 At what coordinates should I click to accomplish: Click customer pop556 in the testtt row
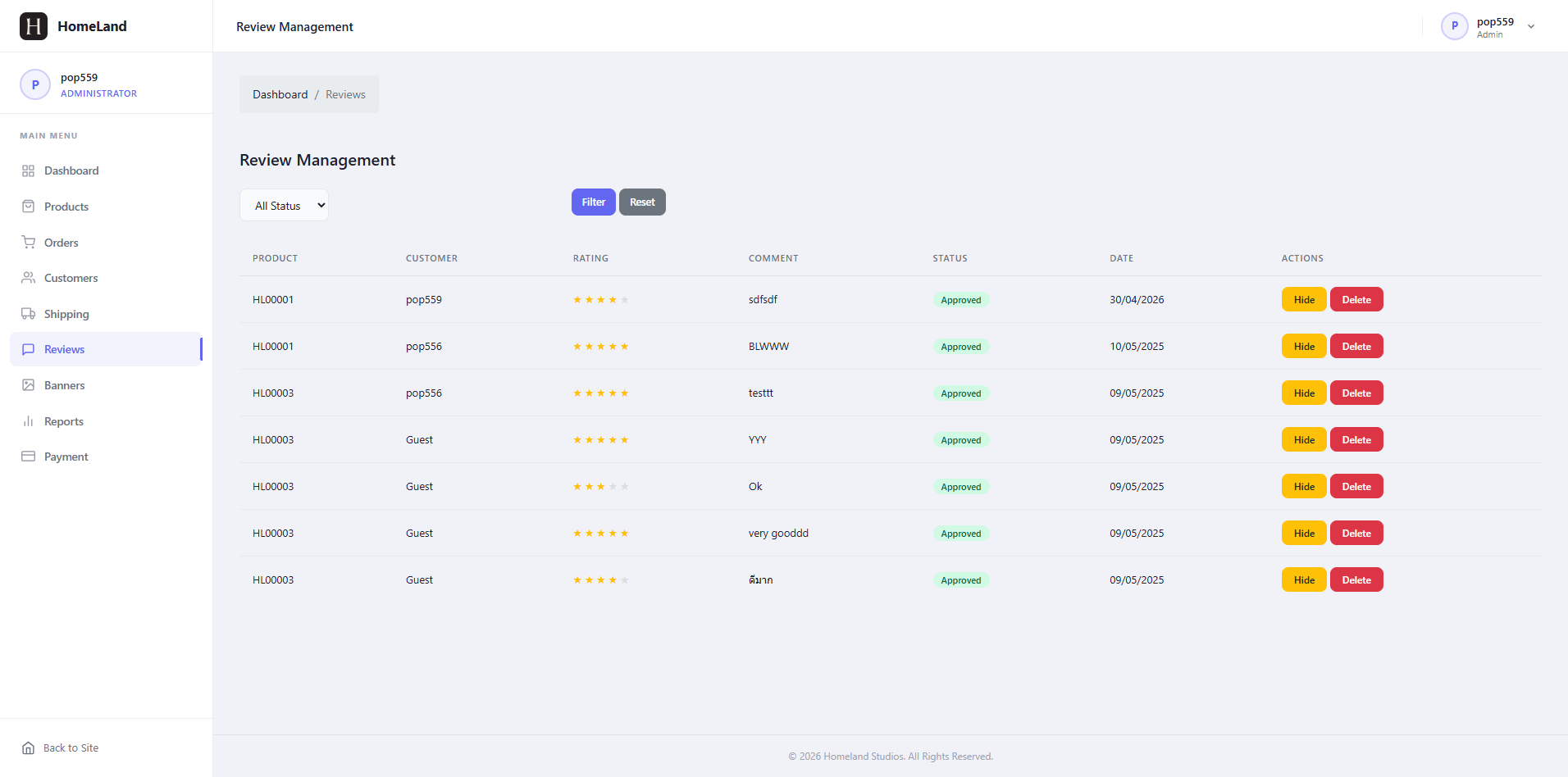tap(424, 393)
